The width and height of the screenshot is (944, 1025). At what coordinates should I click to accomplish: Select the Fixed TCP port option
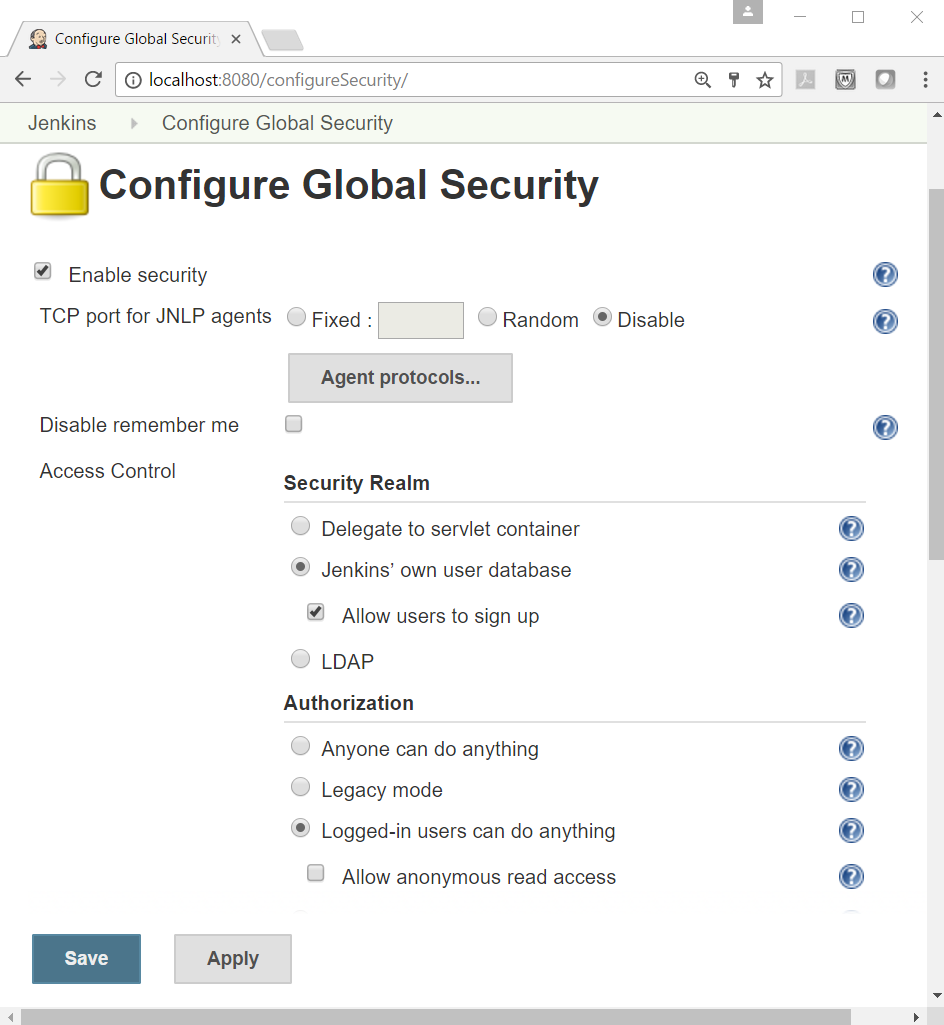[296, 317]
